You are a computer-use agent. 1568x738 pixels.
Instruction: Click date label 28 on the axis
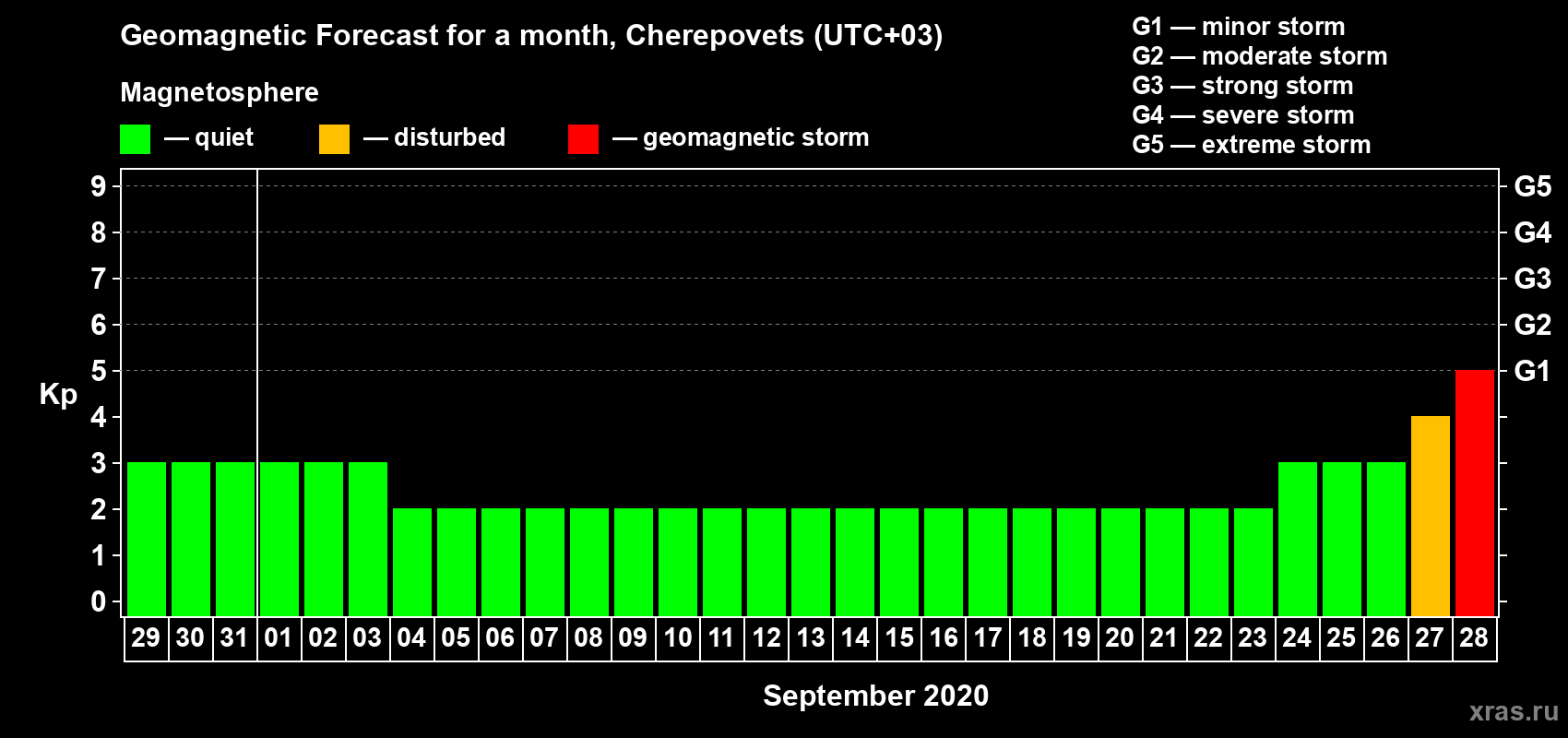(x=1474, y=638)
